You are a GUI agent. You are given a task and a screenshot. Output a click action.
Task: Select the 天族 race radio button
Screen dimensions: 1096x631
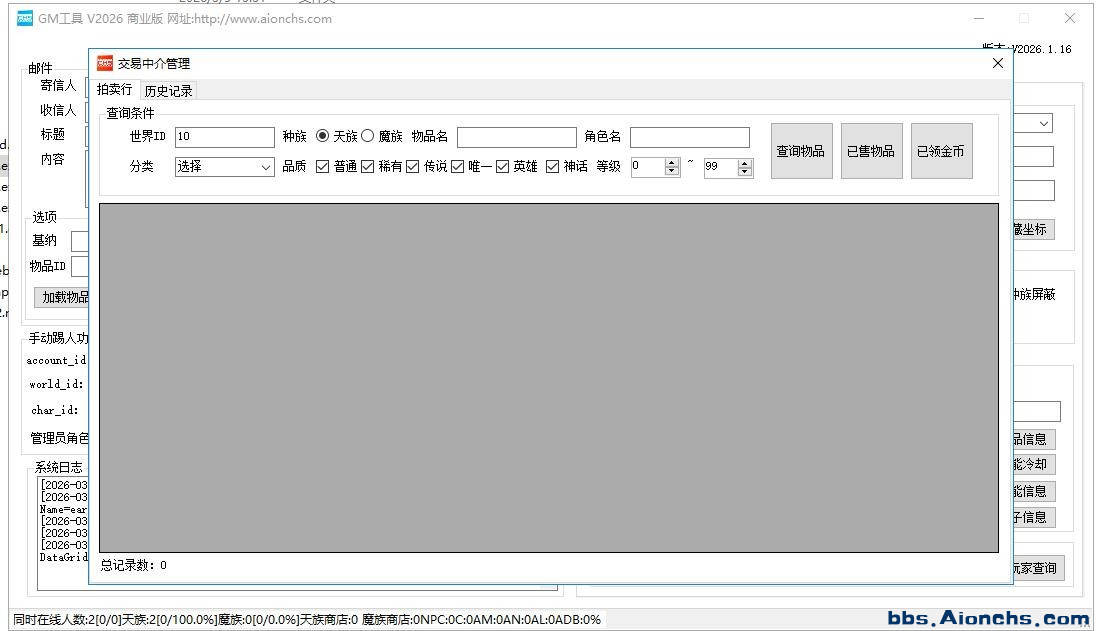(322, 136)
